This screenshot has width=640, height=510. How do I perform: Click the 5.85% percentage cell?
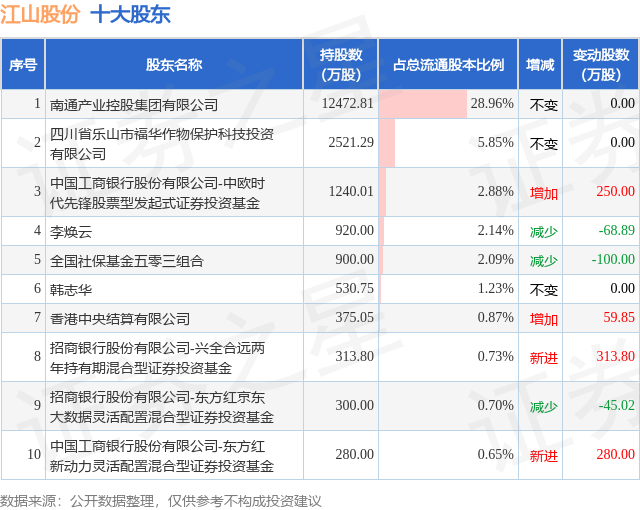(448, 143)
